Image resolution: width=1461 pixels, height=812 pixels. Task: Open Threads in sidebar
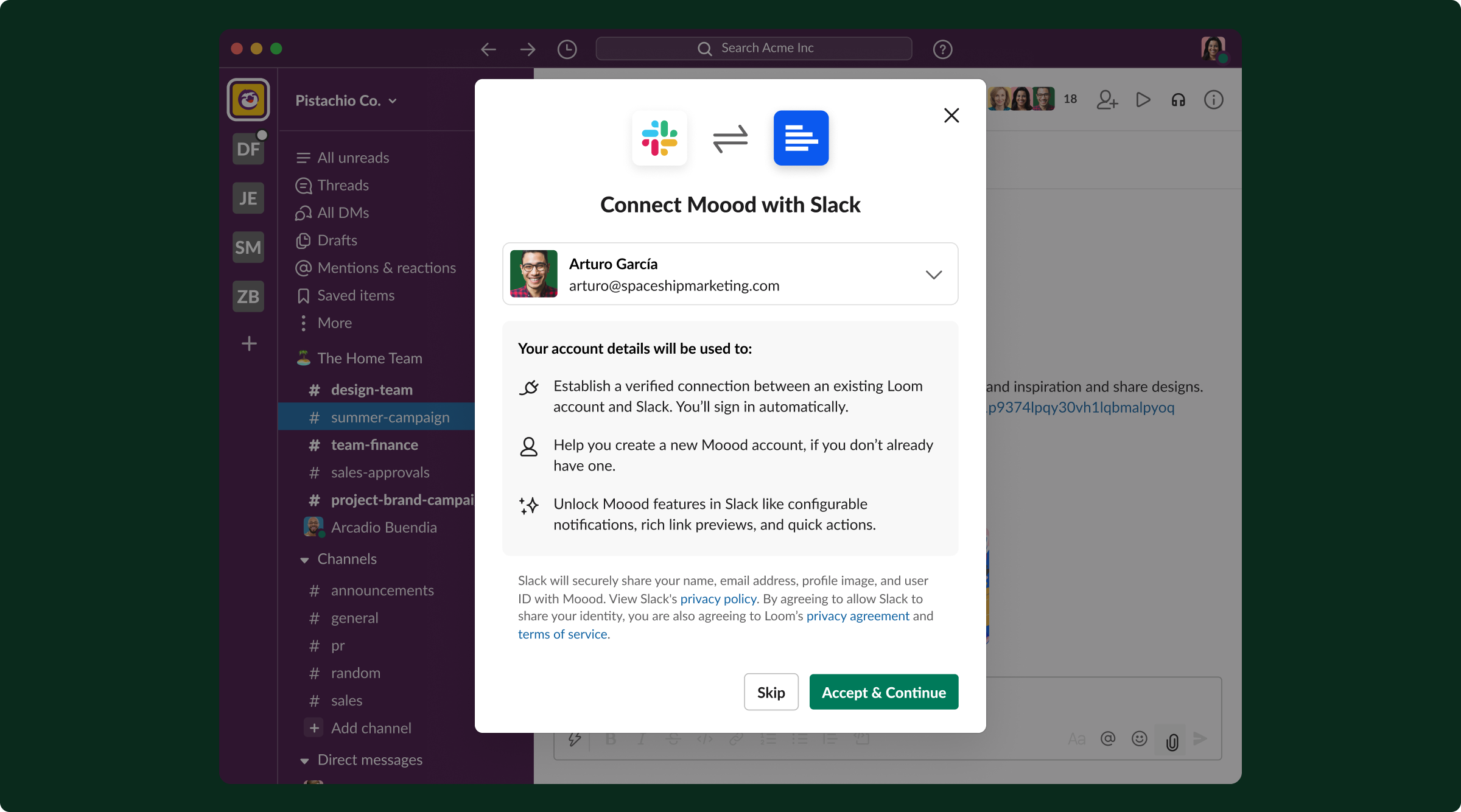332,185
